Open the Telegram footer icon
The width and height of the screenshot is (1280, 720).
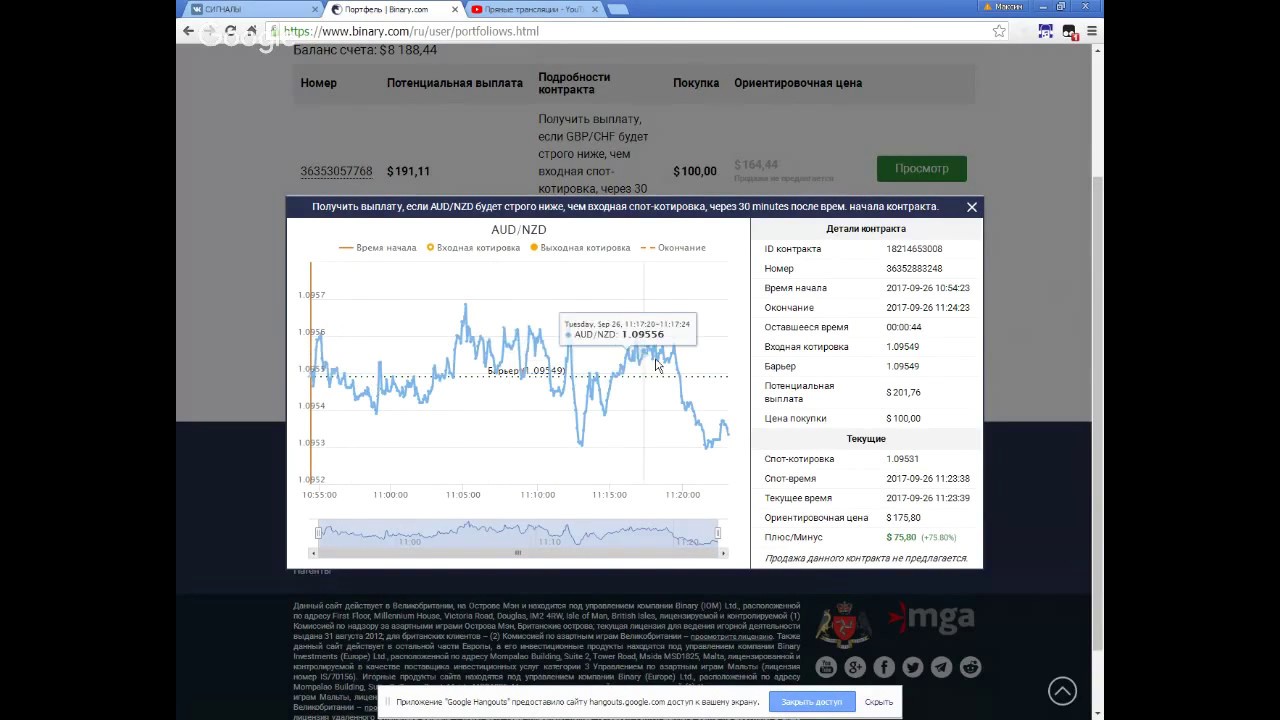point(942,667)
